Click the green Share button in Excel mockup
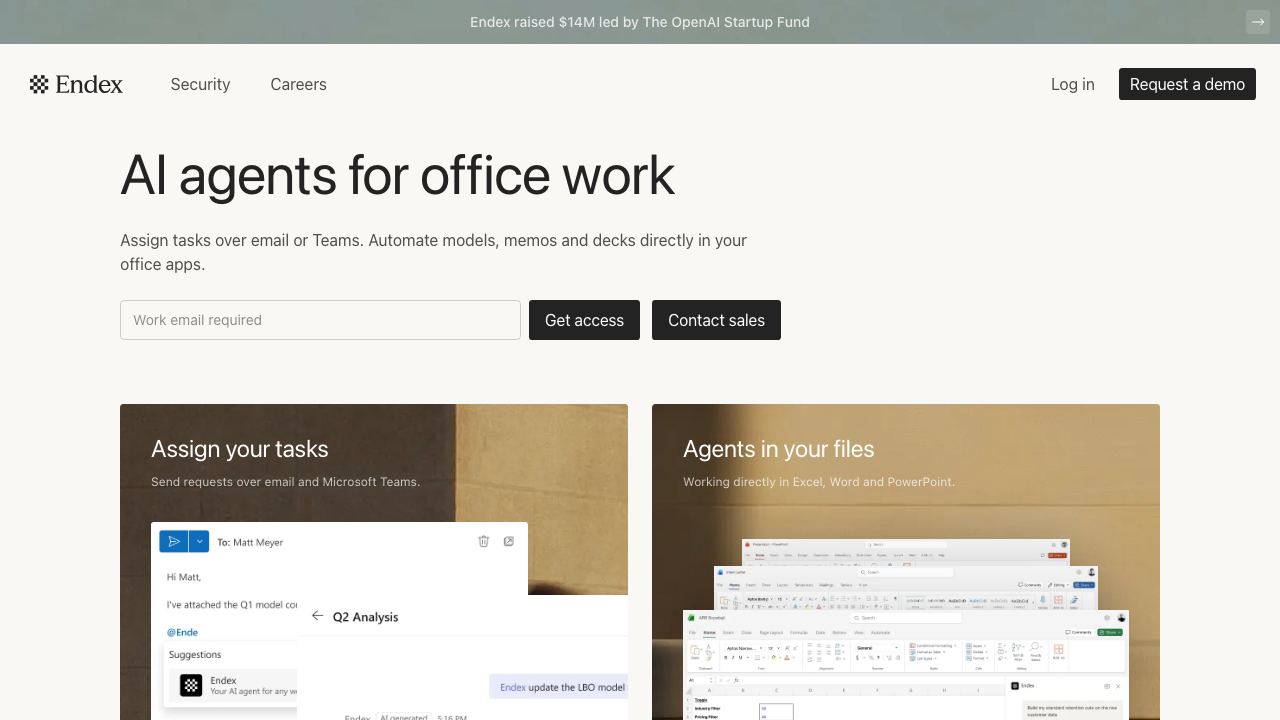This screenshot has height=720, width=1280. tap(1110, 632)
